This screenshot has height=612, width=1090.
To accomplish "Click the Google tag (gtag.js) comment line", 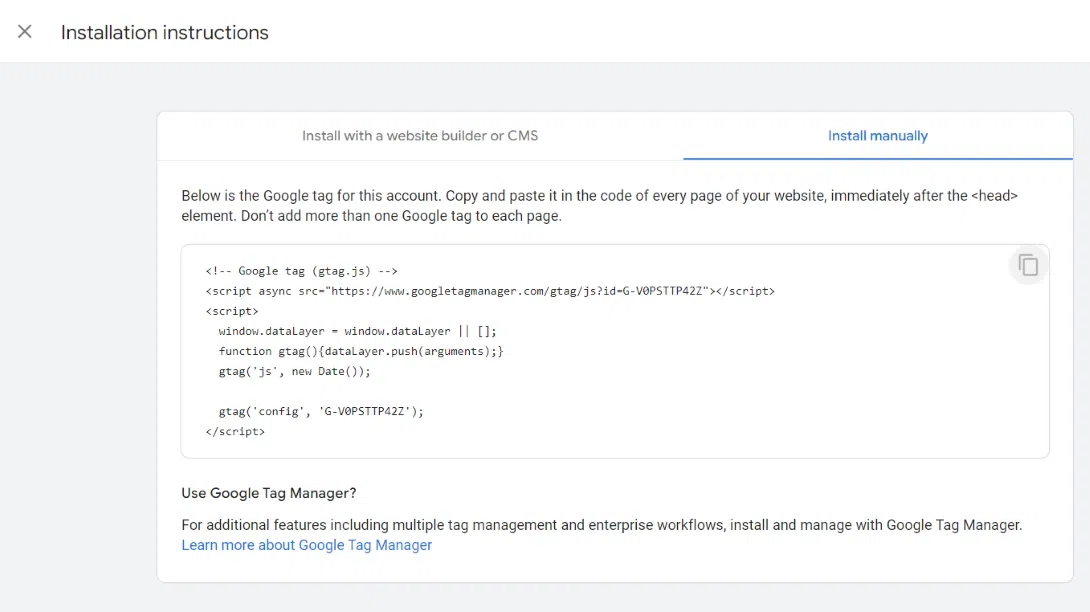I will tap(302, 271).
